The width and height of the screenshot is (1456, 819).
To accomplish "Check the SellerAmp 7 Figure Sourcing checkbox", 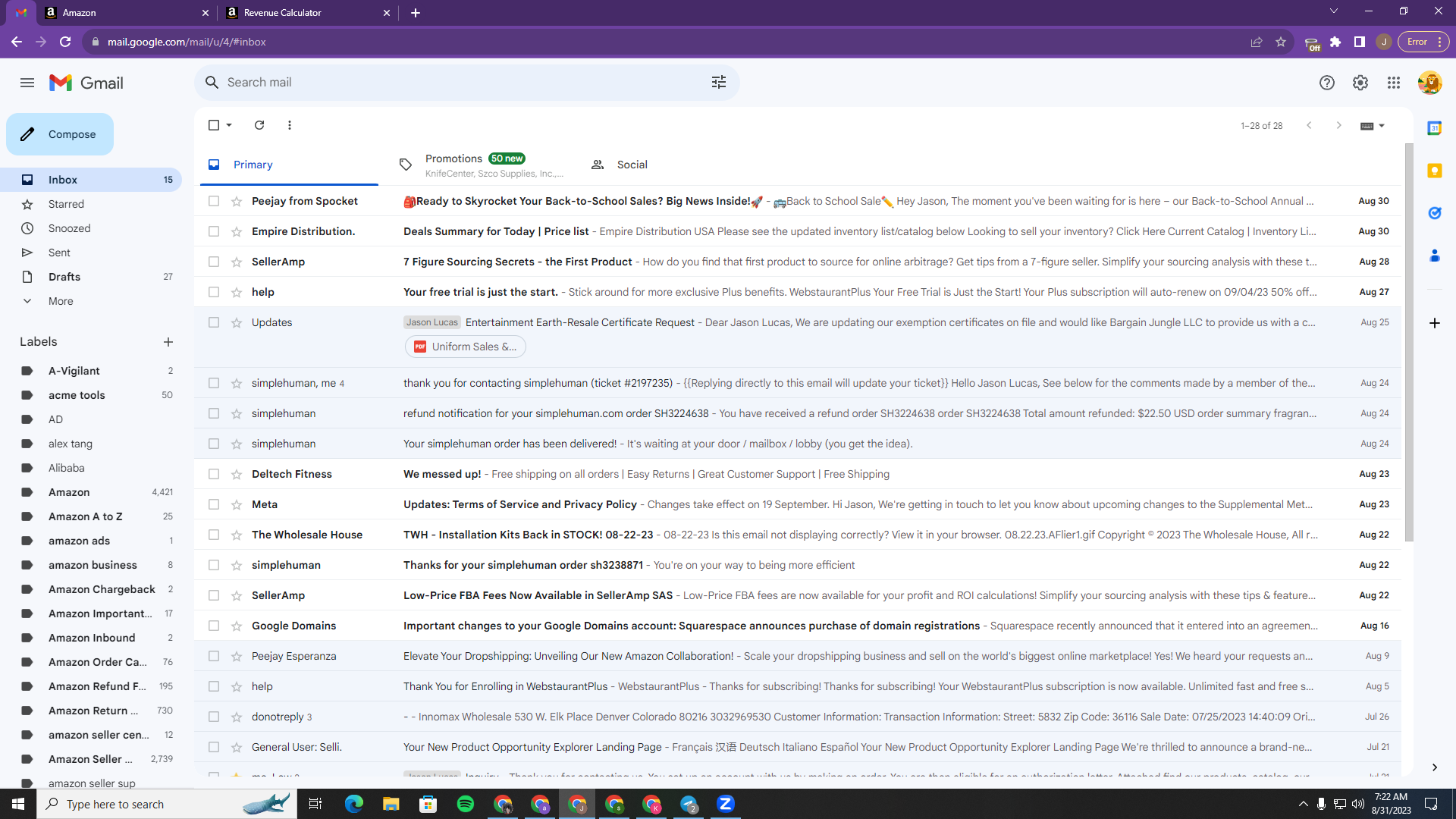I will [x=214, y=262].
